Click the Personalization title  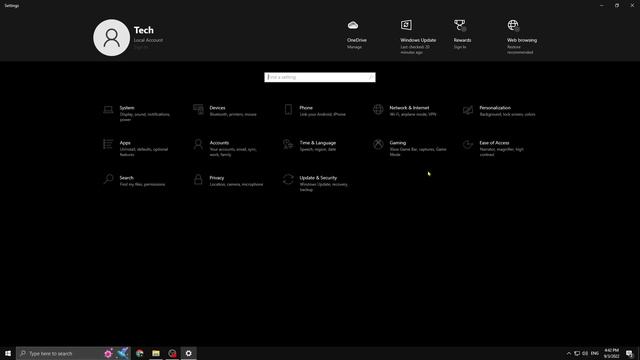point(495,108)
